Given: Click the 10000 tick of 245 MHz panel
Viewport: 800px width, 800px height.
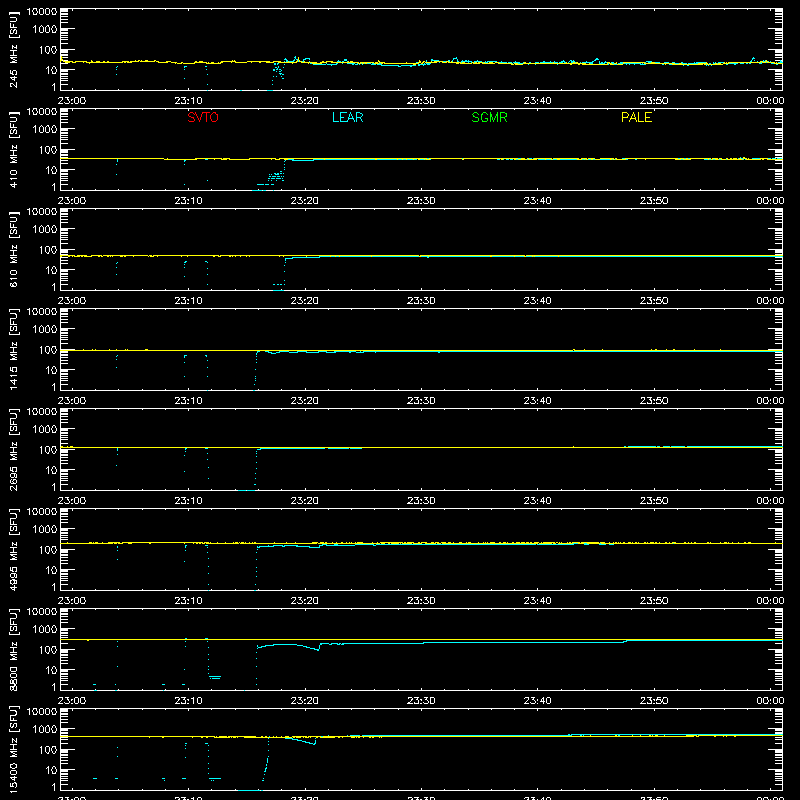Looking at the screenshot, I should (42, 12).
